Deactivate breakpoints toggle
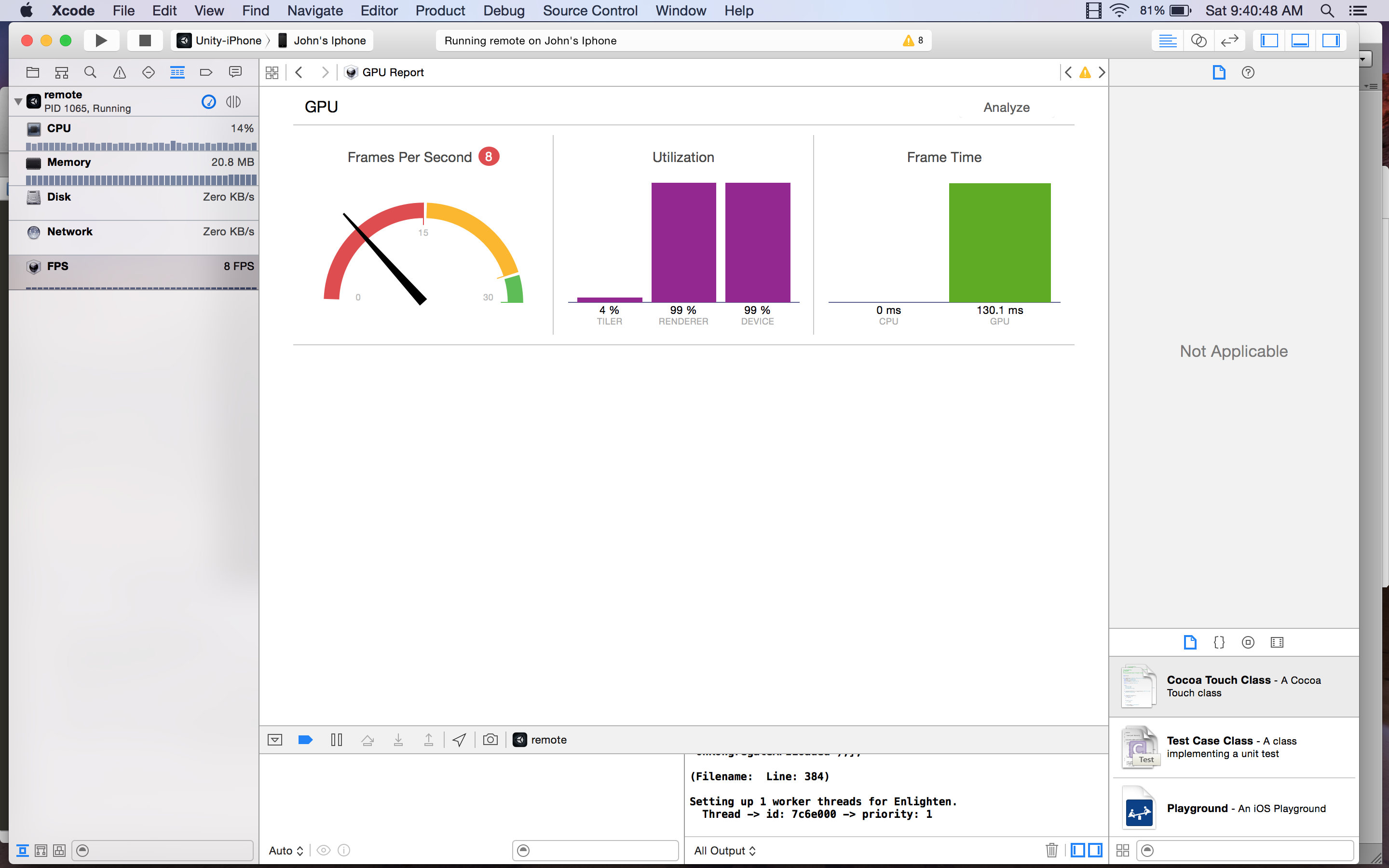Image resolution: width=1389 pixels, height=868 pixels. pyautogui.click(x=305, y=740)
